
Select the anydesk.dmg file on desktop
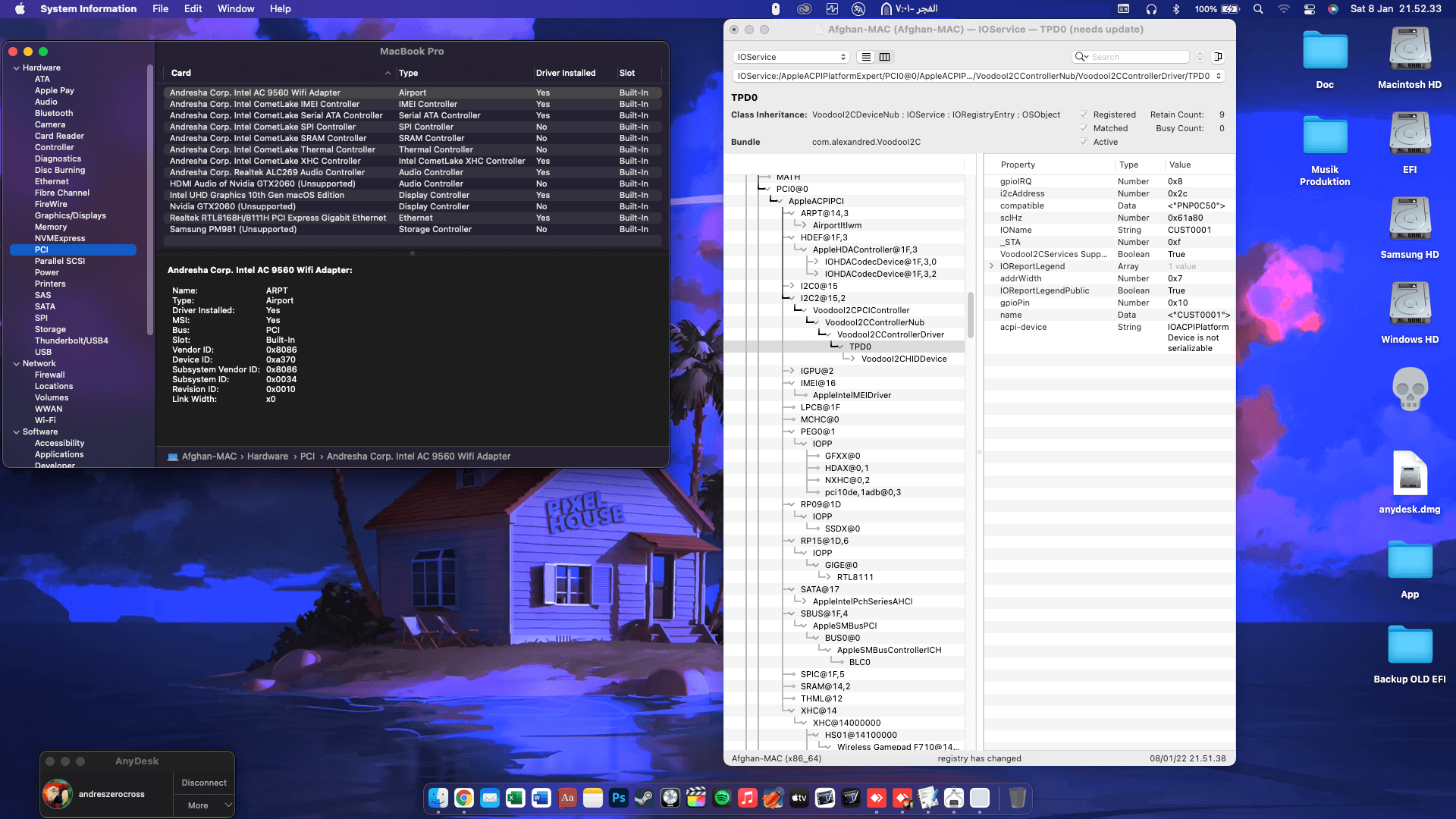[x=1410, y=475]
